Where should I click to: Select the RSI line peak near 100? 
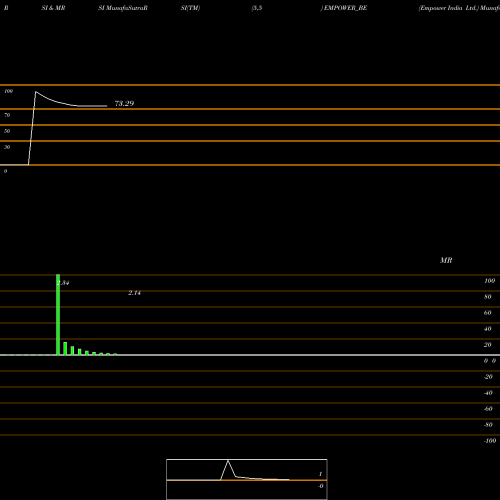[x=36, y=92]
